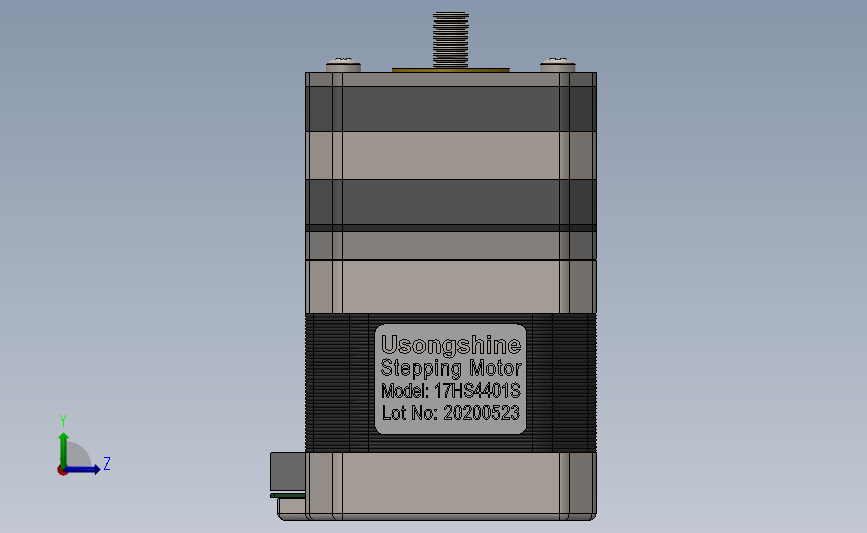Select the 'Usongshine' text on motor label

451,346
